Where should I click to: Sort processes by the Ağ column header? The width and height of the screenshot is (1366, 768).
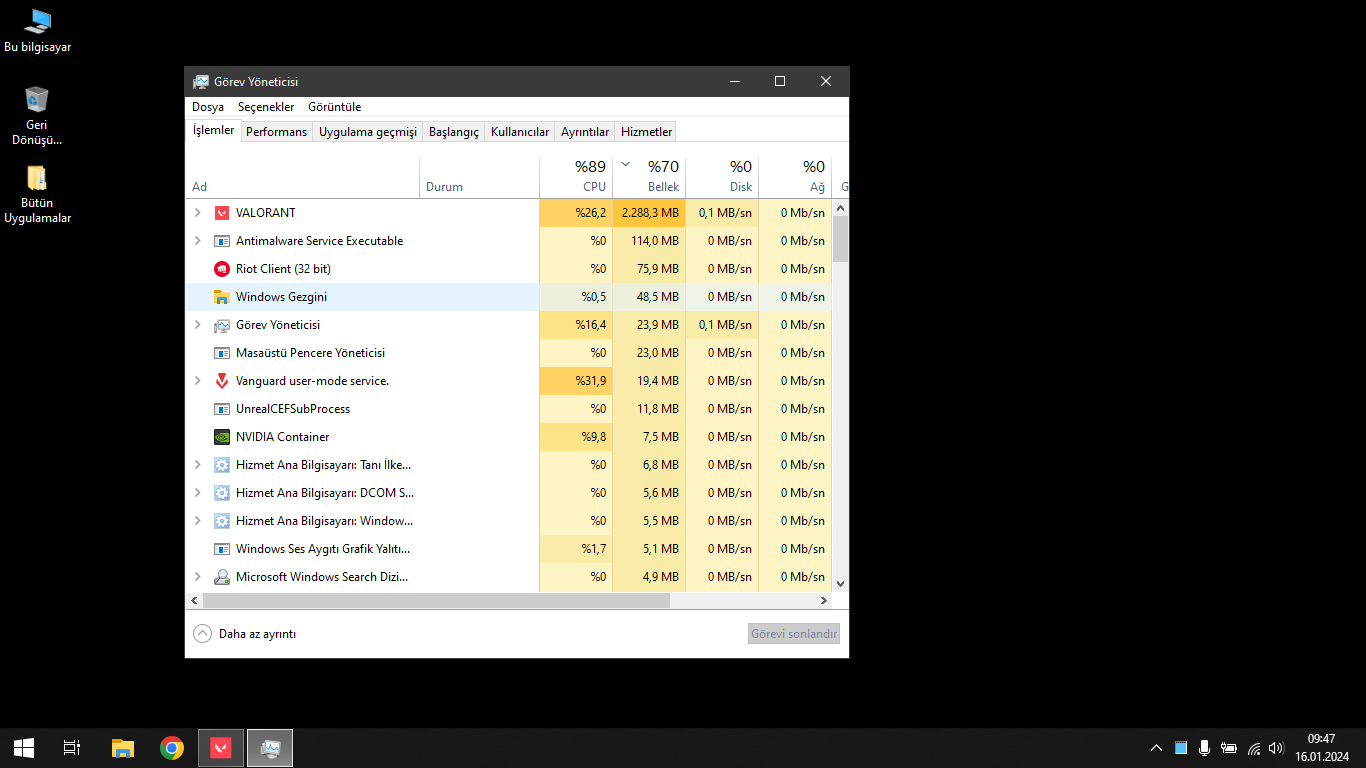tap(795, 177)
